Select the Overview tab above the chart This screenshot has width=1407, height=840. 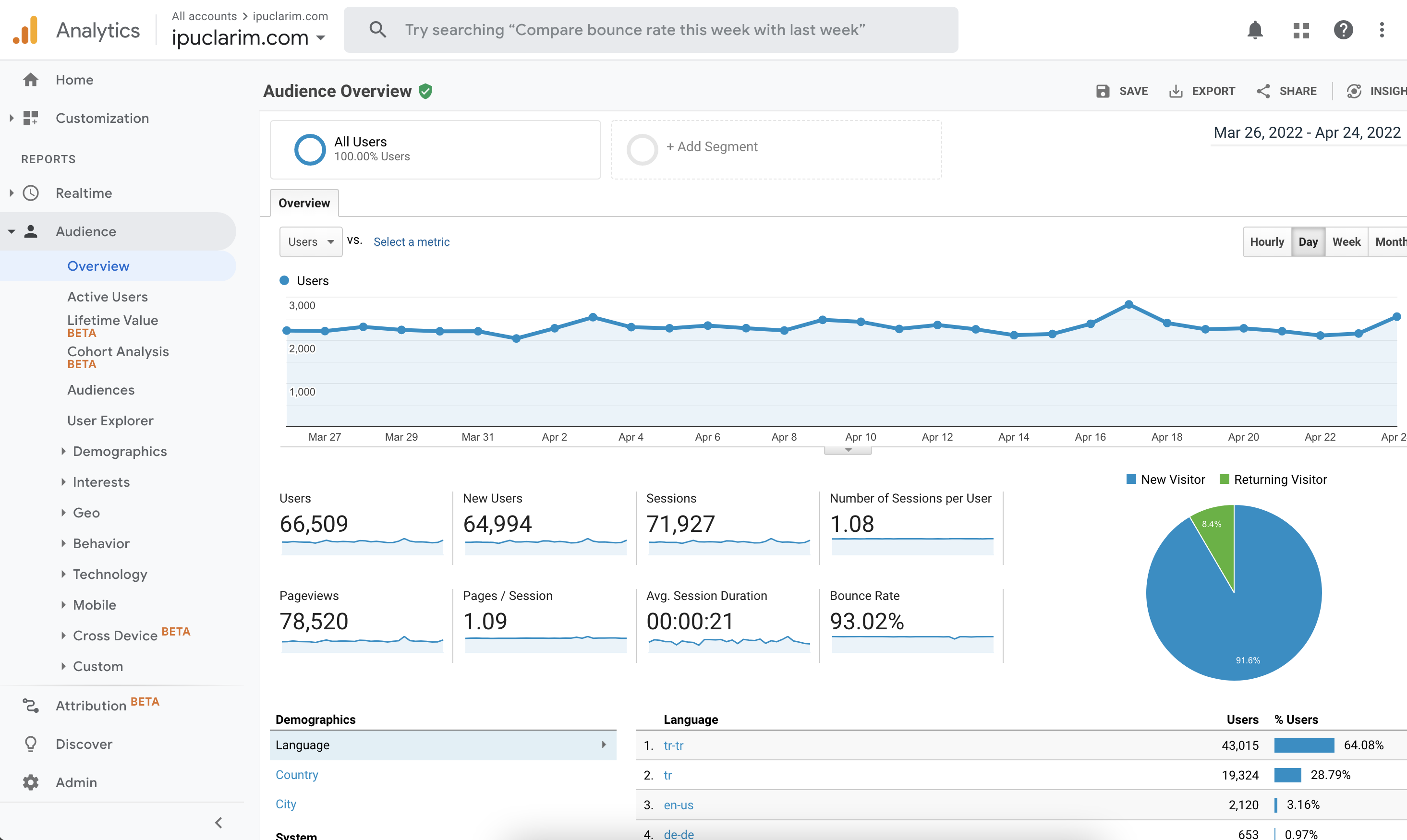(304, 203)
